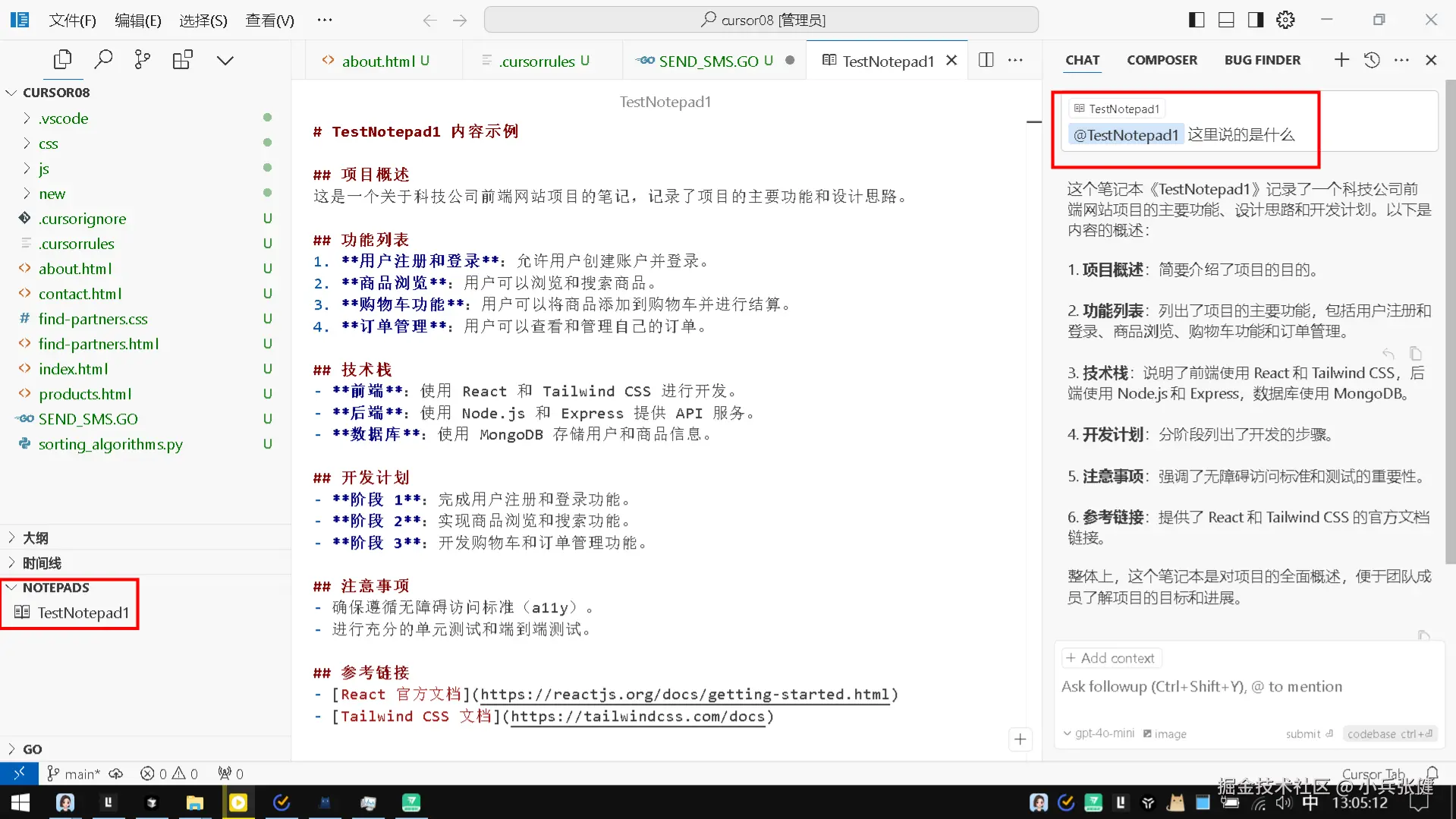Viewport: 1456px width, 819px height.
Task: Open the Search view icon
Action: (103, 60)
